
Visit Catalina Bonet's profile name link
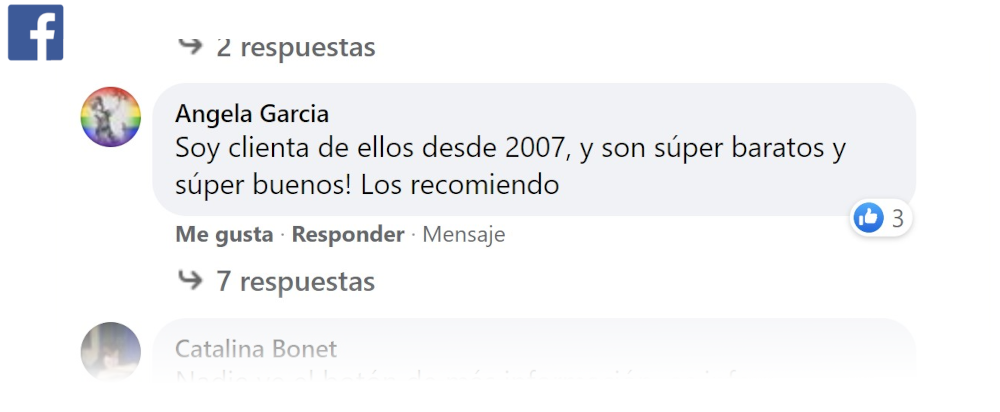pyautogui.click(x=255, y=349)
